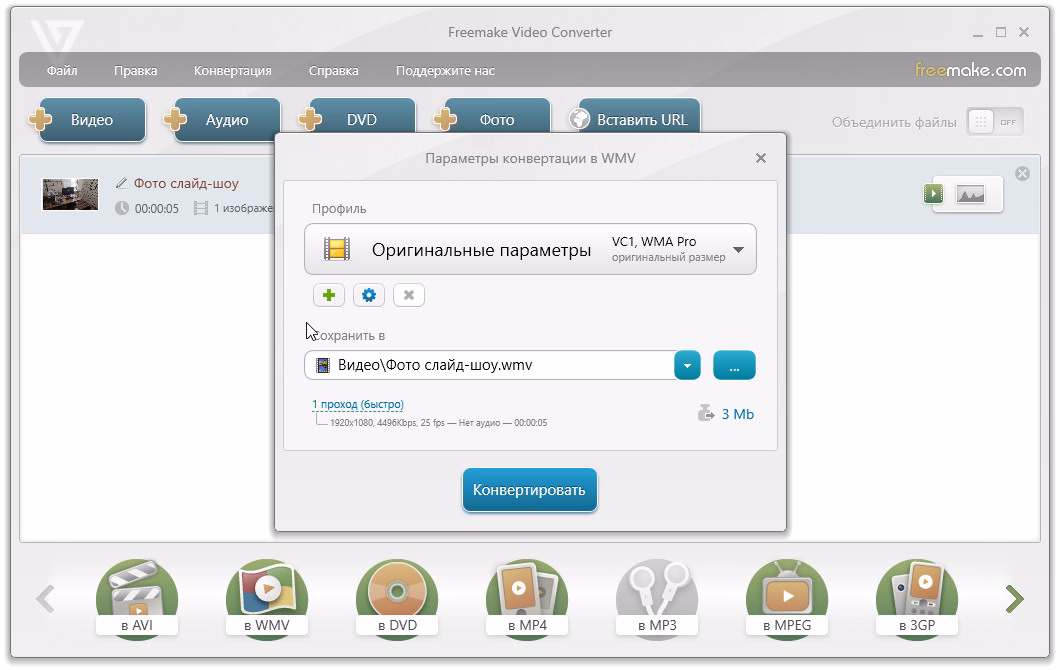Click the gray X delete profile icon
The height and width of the screenshot is (670, 1060).
pos(409,295)
